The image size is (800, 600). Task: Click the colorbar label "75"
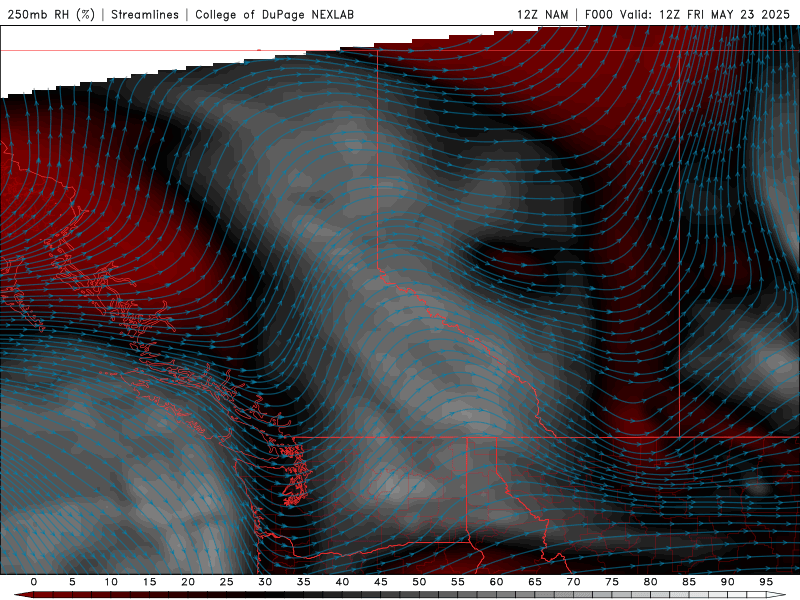tap(612, 582)
